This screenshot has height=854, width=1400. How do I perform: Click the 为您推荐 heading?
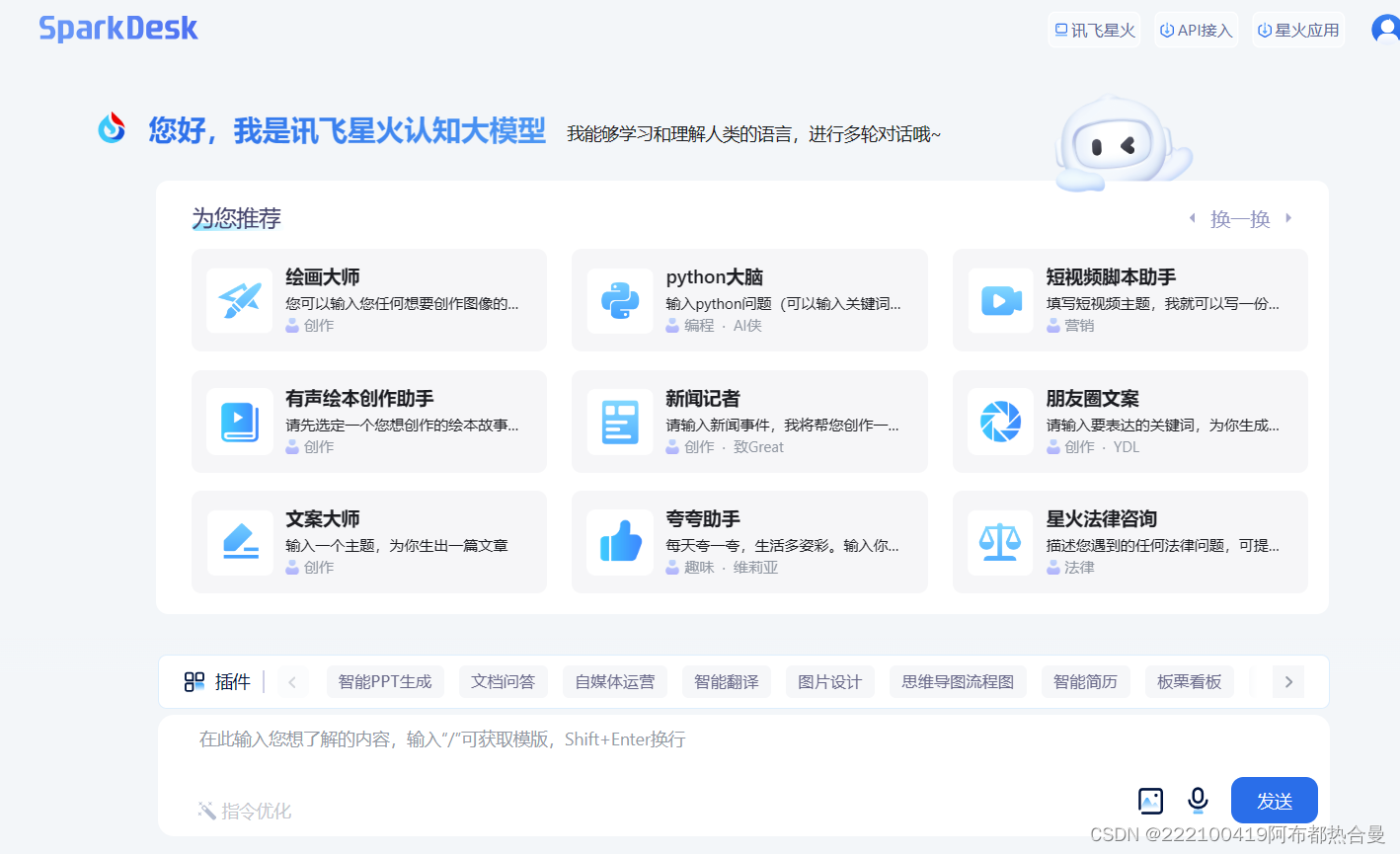(237, 218)
